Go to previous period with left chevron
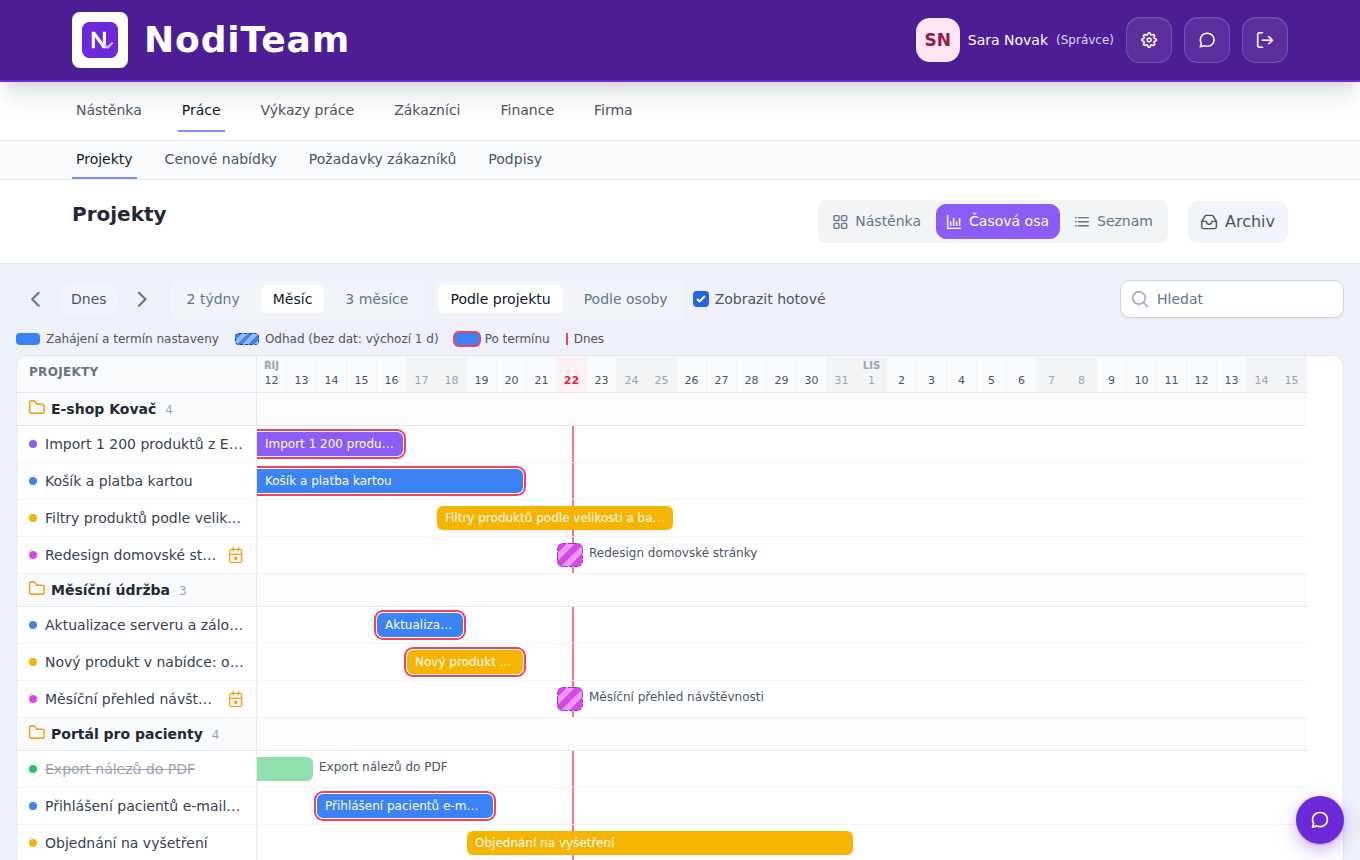This screenshot has height=860, width=1360. pos(36,299)
